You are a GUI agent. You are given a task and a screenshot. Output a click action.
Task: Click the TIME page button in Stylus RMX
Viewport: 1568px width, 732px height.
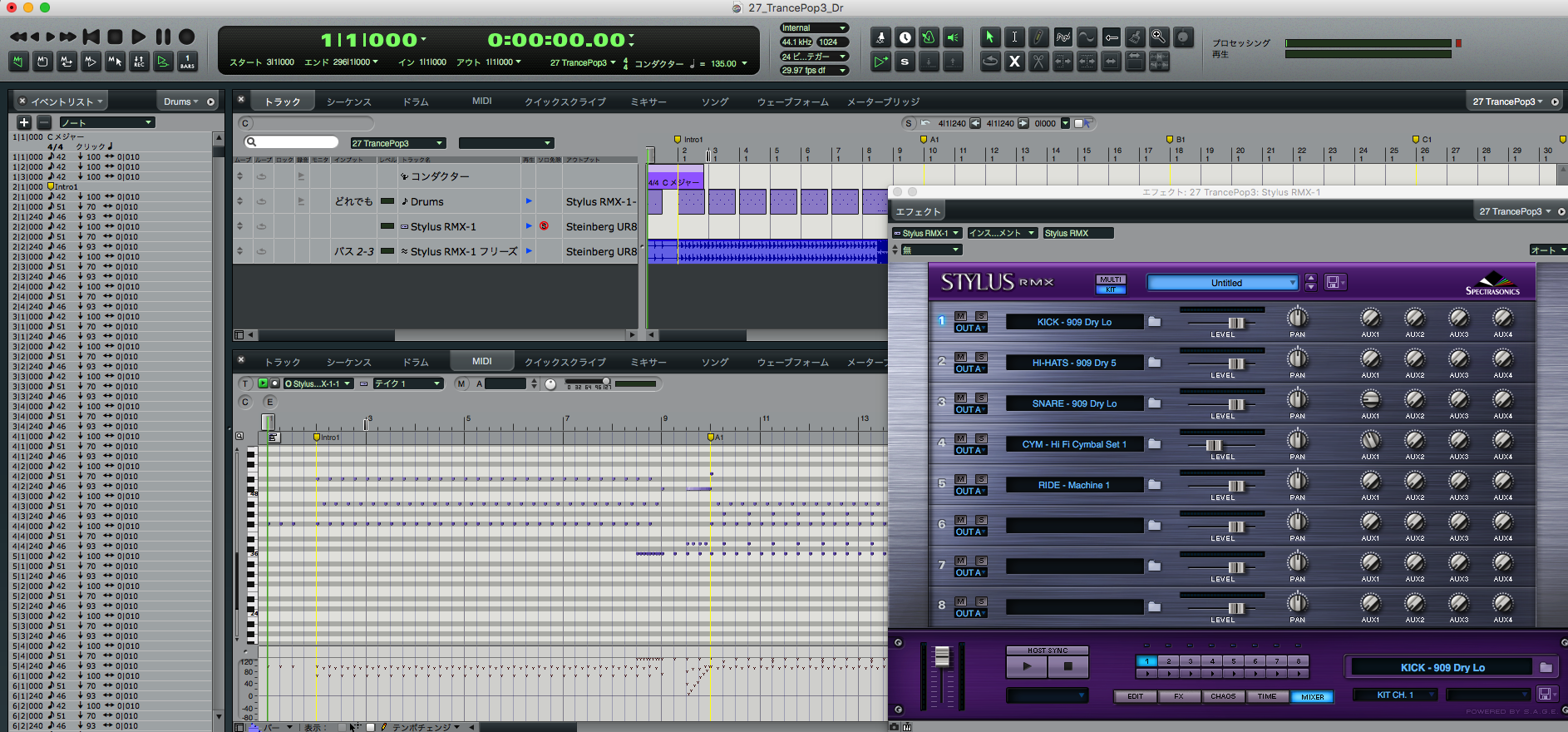[1267, 696]
